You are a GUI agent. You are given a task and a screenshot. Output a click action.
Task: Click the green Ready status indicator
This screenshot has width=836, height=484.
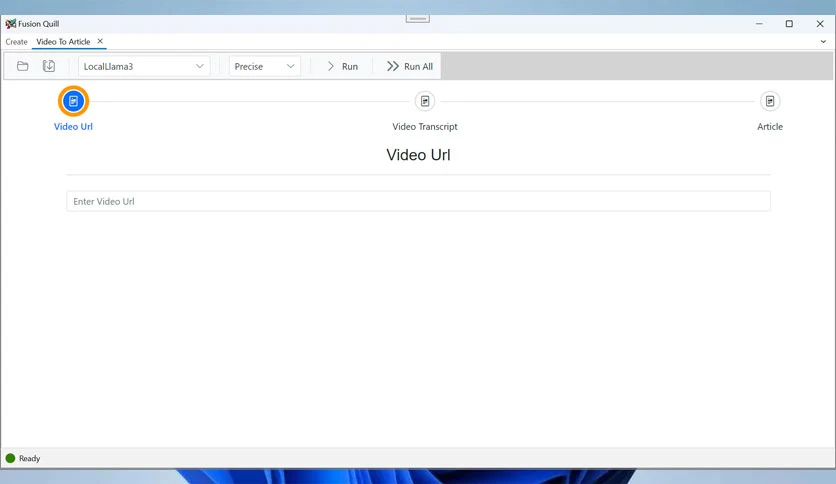pyautogui.click(x=10, y=458)
